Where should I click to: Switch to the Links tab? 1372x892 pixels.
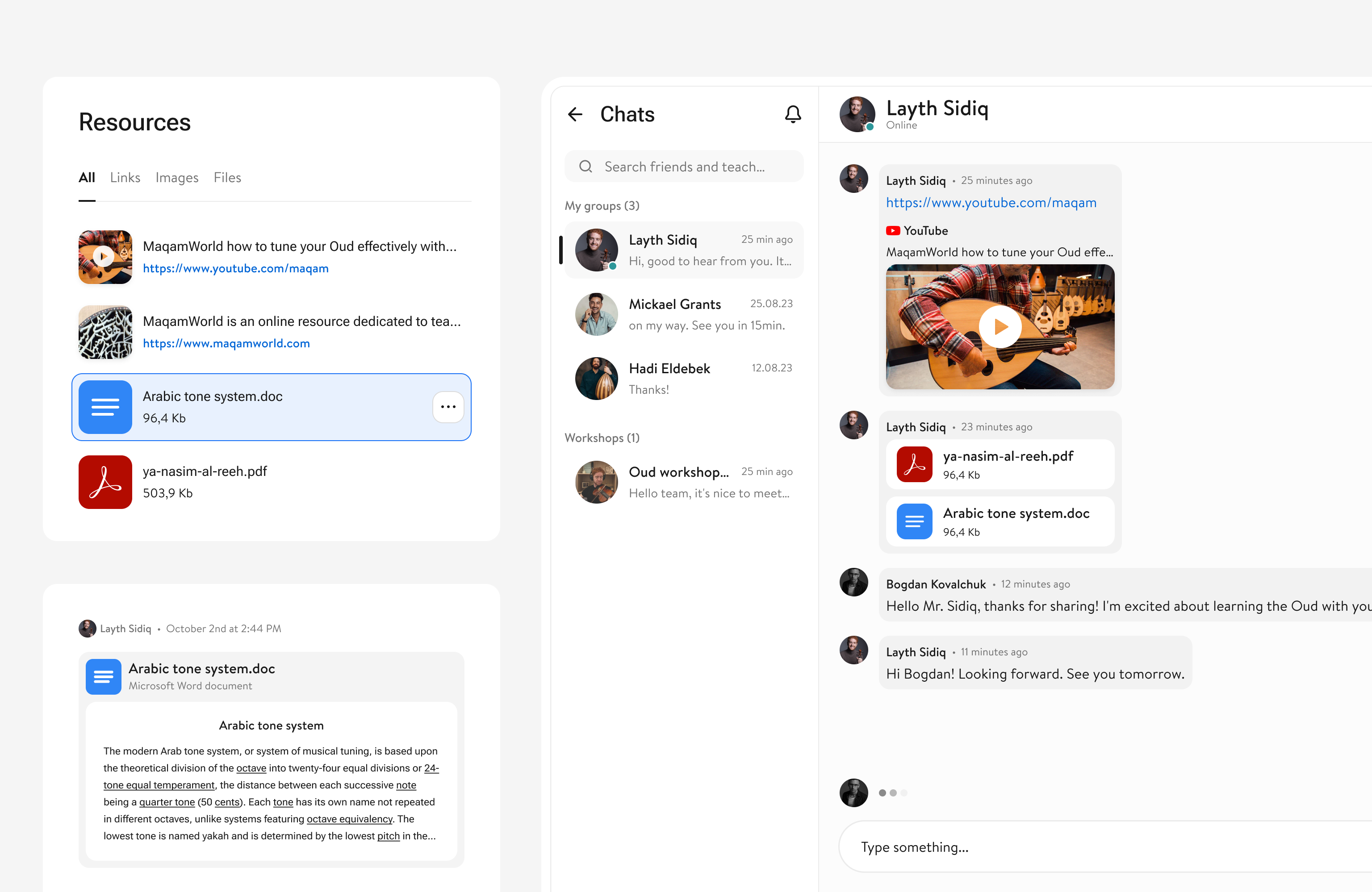[x=125, y=178]
